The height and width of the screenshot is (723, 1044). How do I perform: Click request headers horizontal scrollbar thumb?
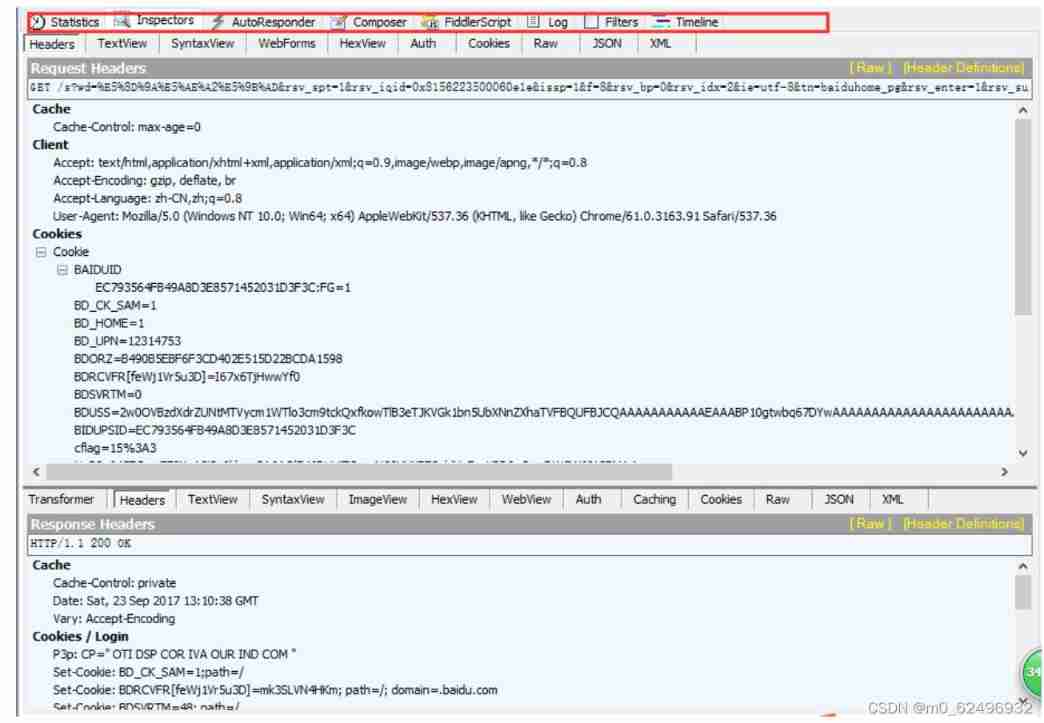(359, 471)
